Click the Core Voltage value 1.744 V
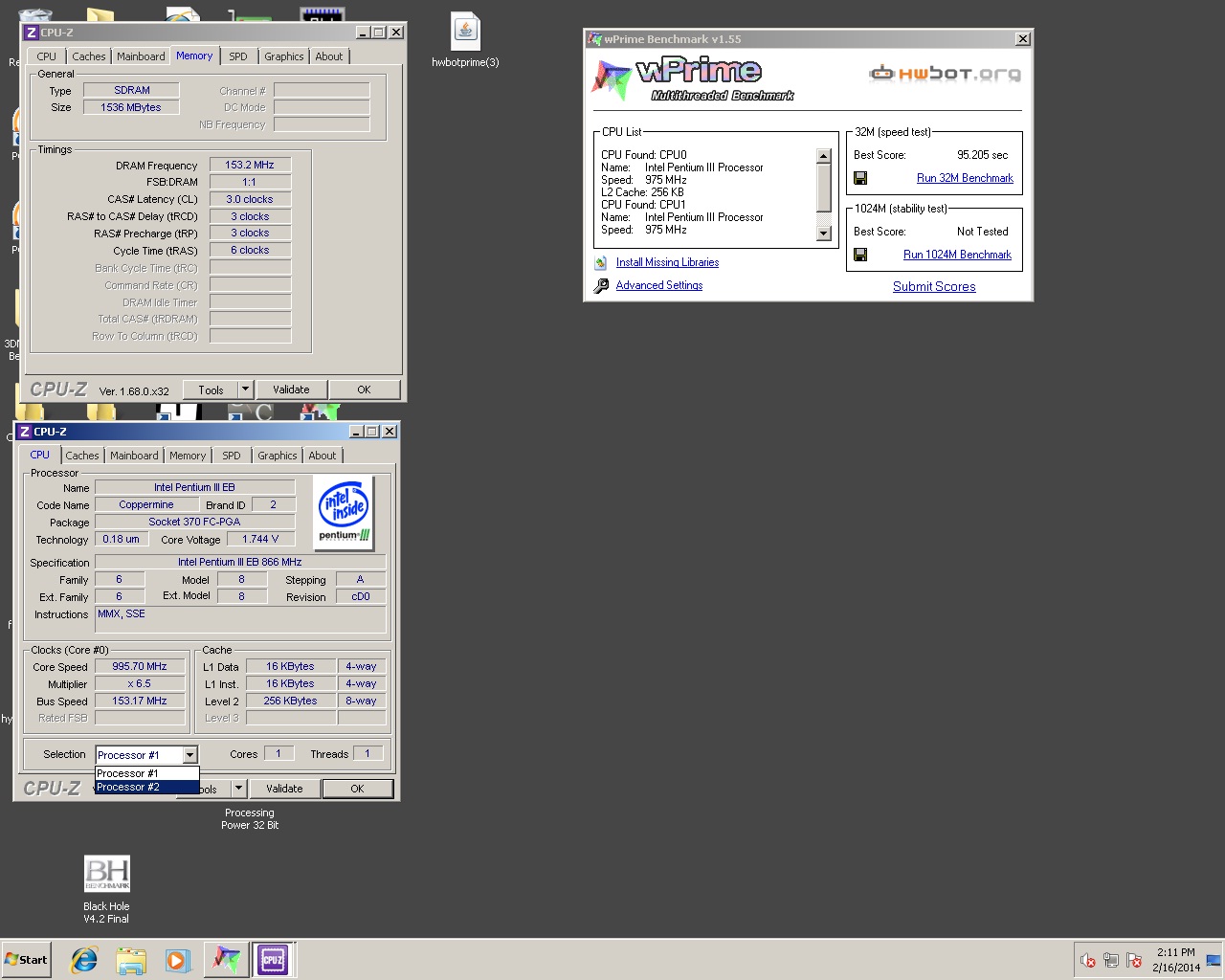The height and width of the screenshot is (980, 1225). (x=261, y=539)
